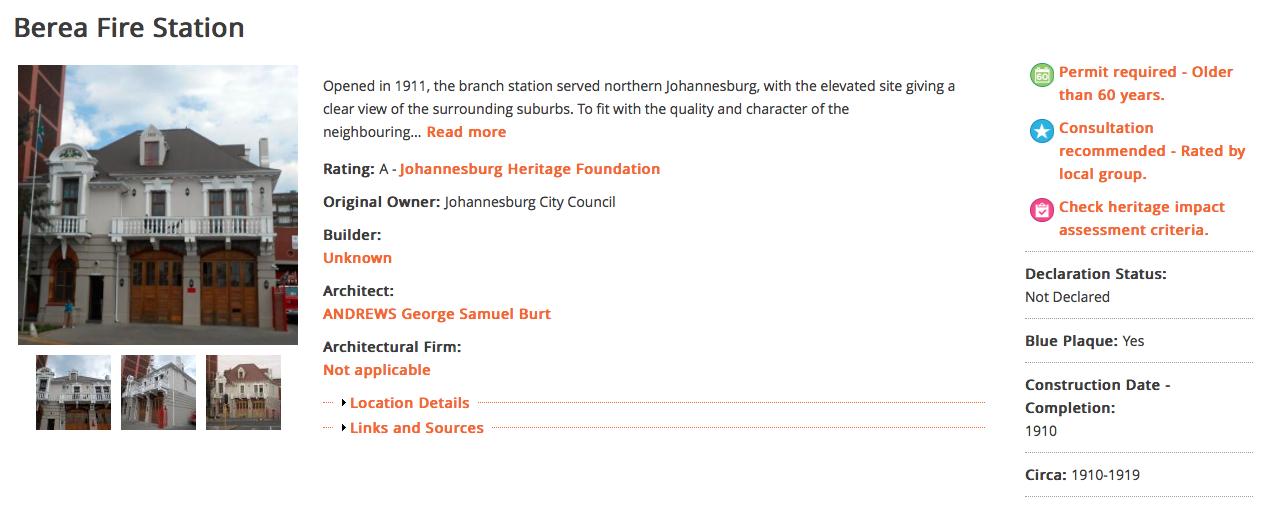The height and width of the screenshot is (513, 1263).
Task: Open Check heritage impact assessment criteria link
Action: [1142, 218]
